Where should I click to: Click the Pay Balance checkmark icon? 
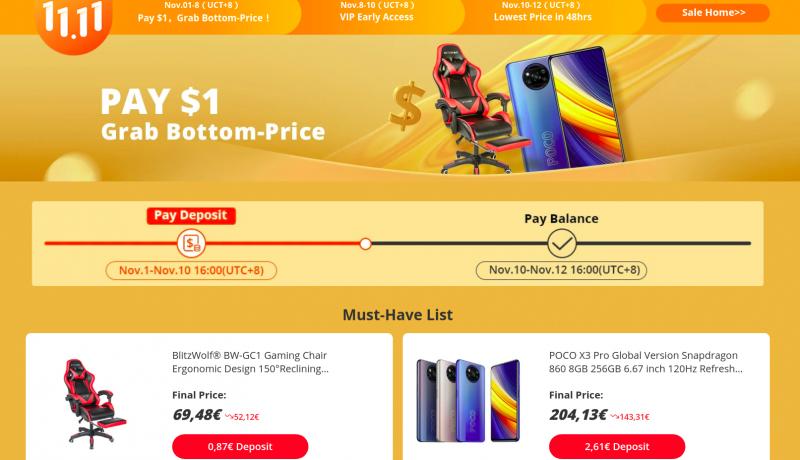pyautogui.click(x=562, y=243)
